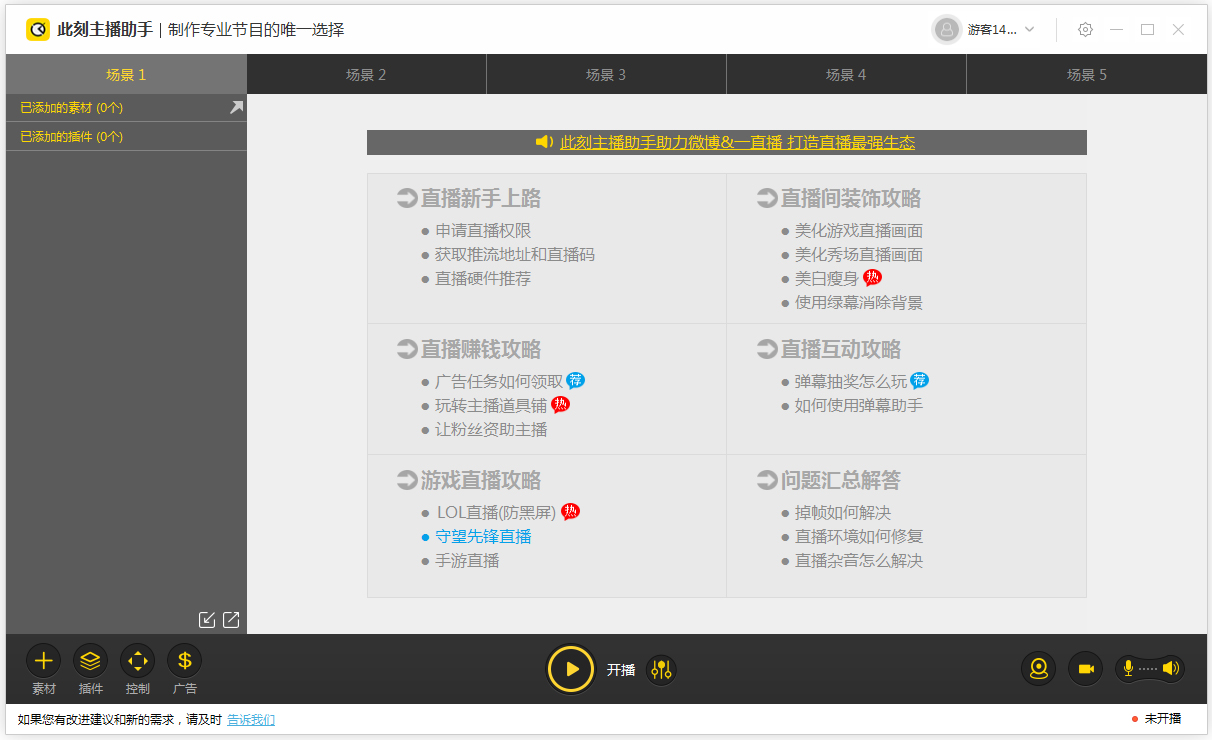Open the stream tuning settings beside 开播

click(x=660, y=669)
